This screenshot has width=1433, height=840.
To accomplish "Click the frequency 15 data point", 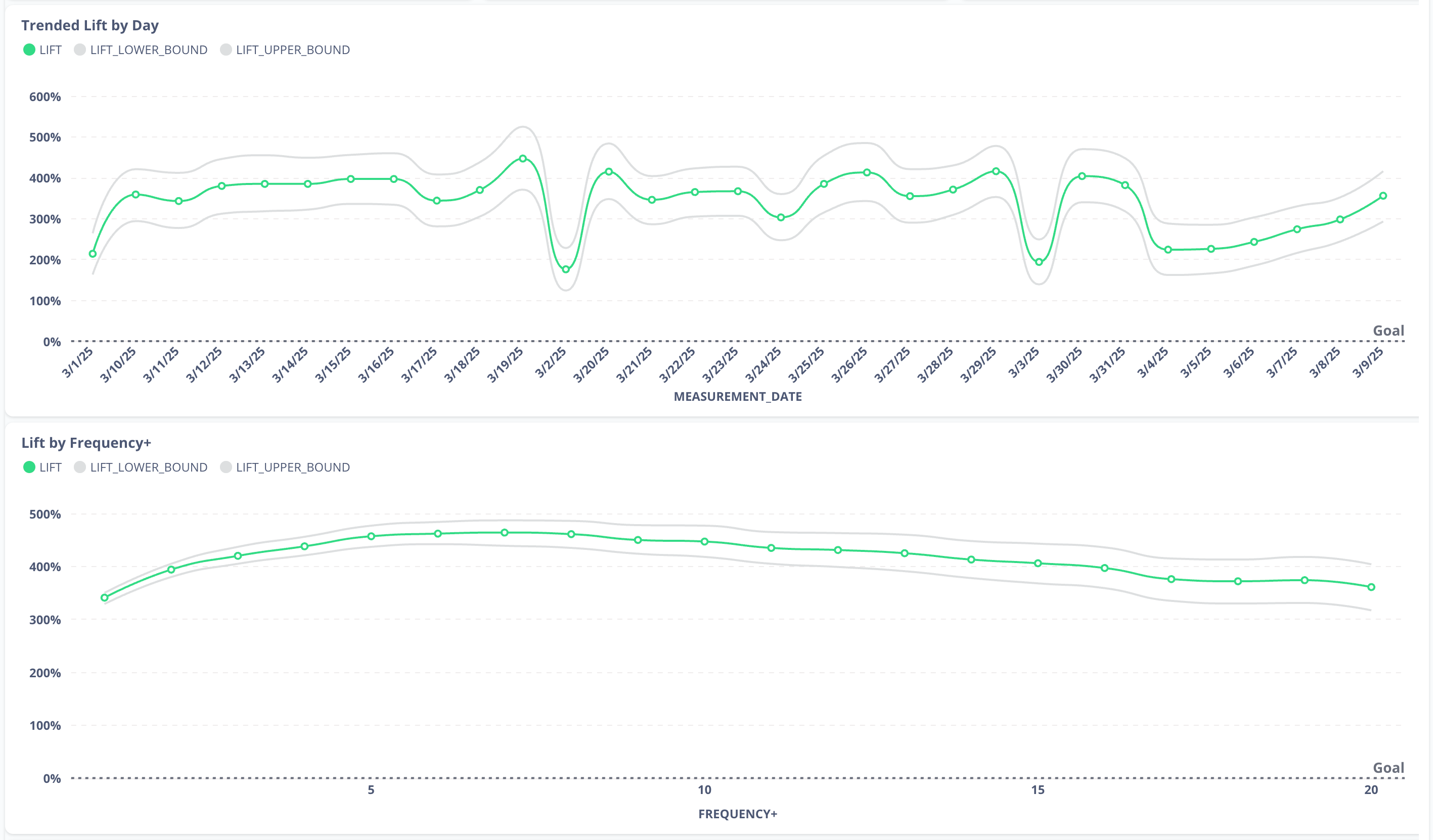I will pyautogui.click(x=1038, y=563).
